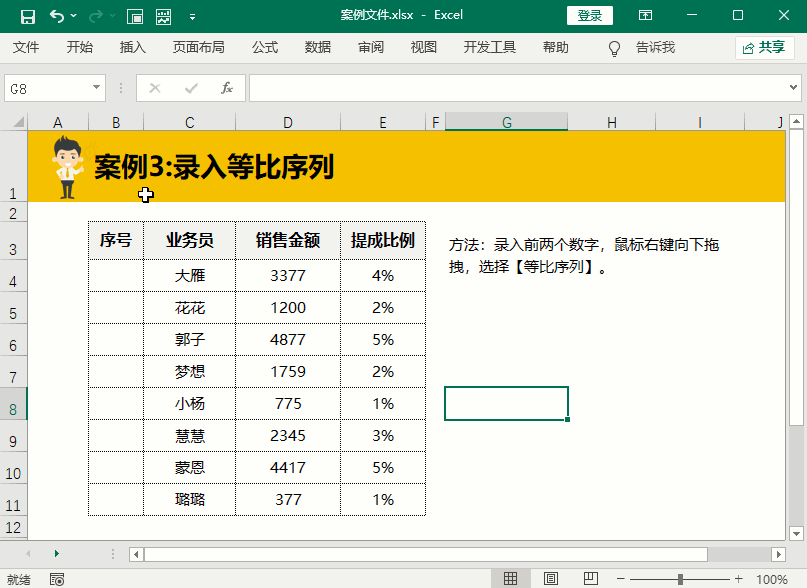This screenshot has width=807, height=588.
Task: Click the macro recording icon in status bar
Action: [x=57, y=579]
